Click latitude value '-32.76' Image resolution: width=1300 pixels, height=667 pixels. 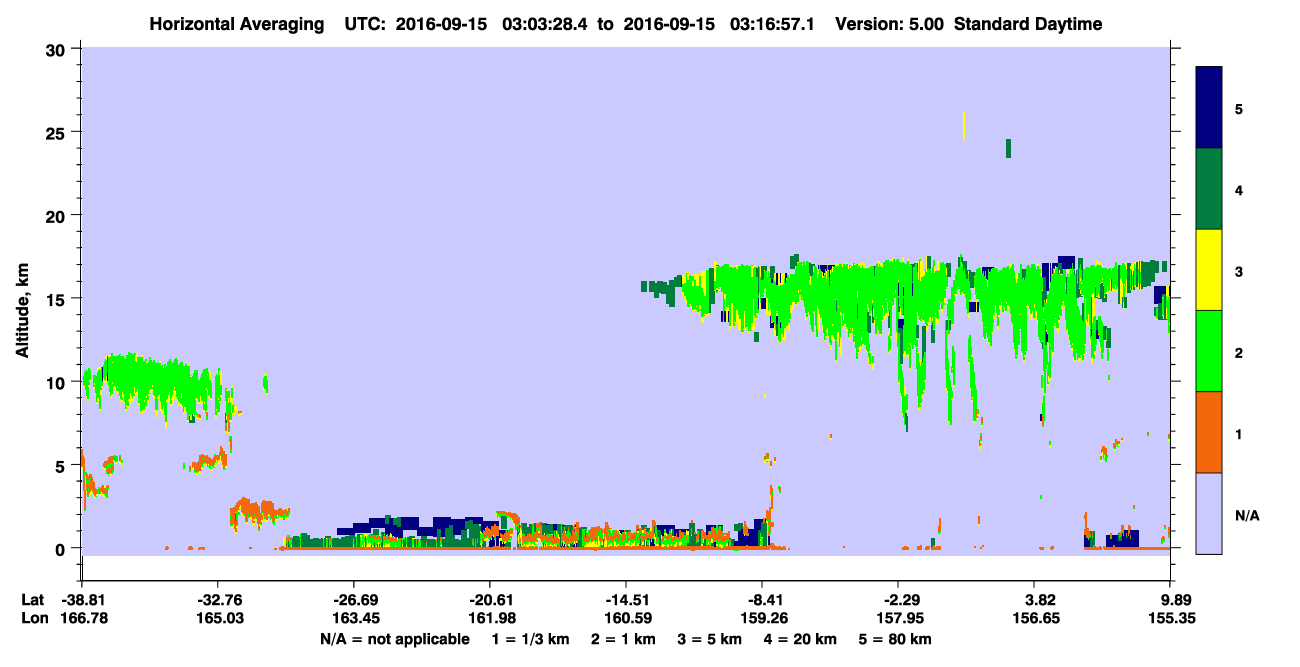217,600
